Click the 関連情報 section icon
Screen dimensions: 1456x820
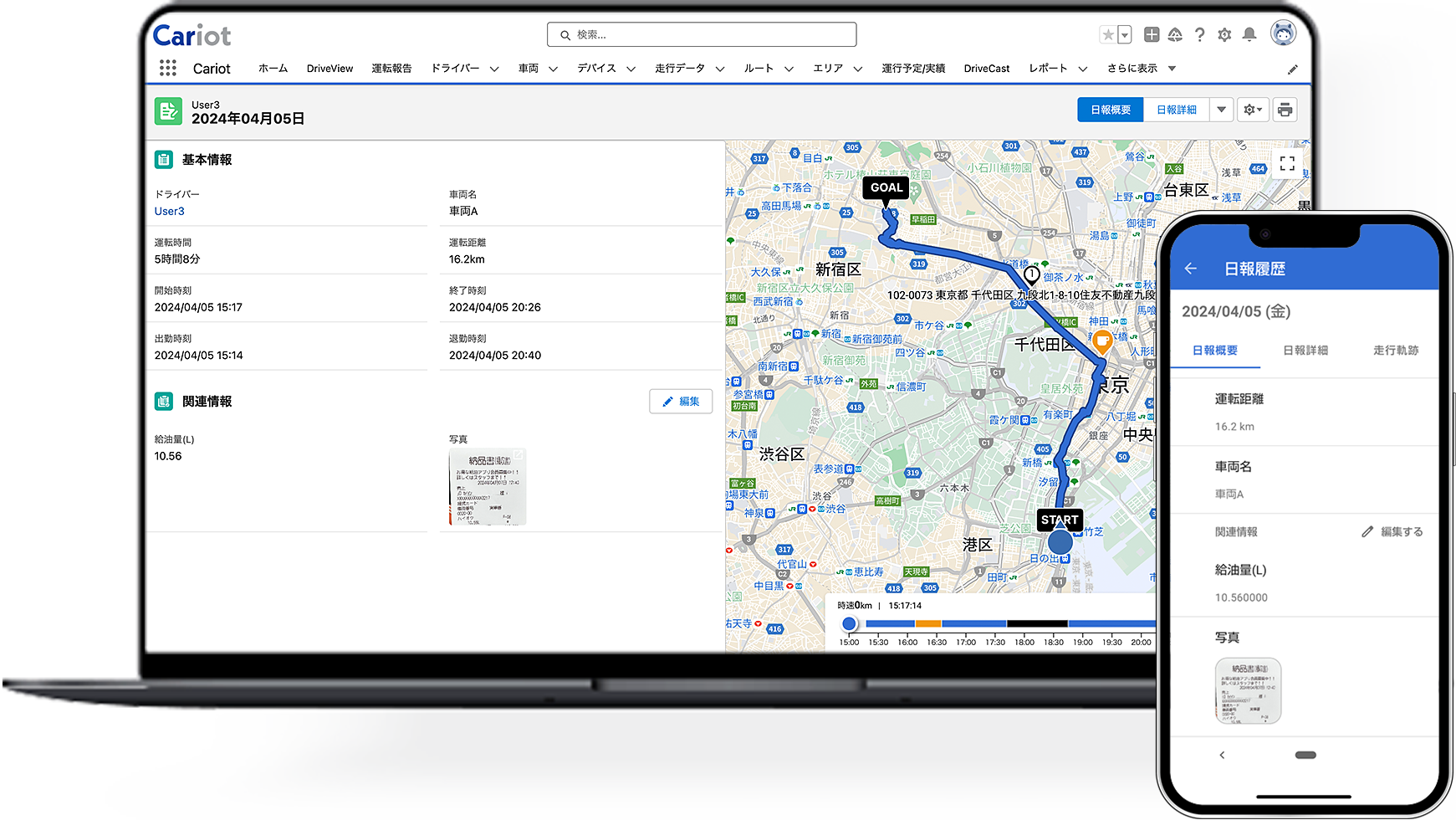[164, 402]
